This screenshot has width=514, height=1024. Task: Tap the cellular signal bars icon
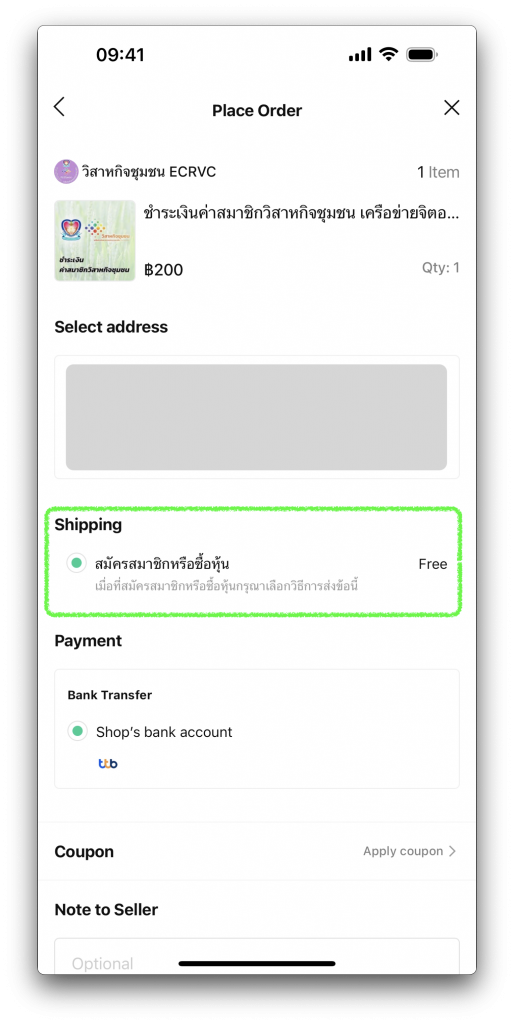(x=360, y=55)
